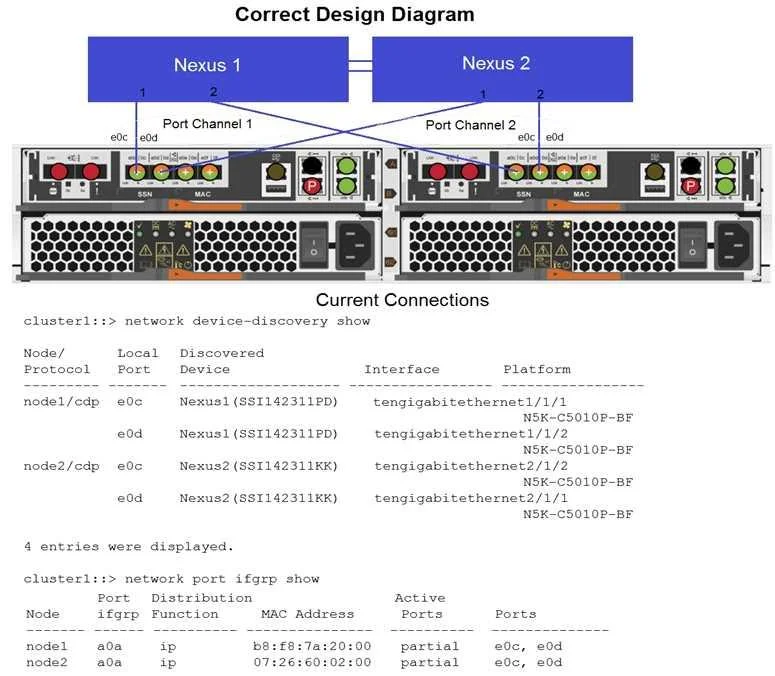Viewport: 775px width, 676px height.
Task: Click node1 MAC address b8:f8:7a:20:00
Action: tap(312, 646)
